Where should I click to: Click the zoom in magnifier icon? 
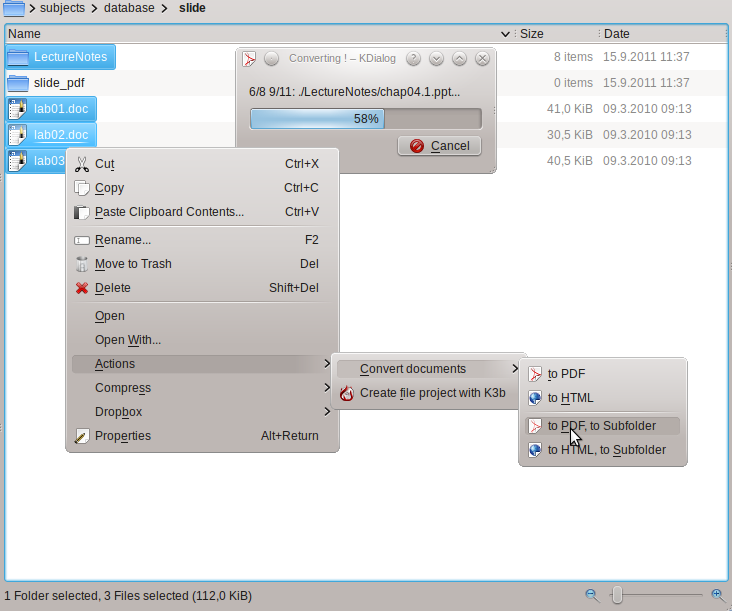[718, 595]
